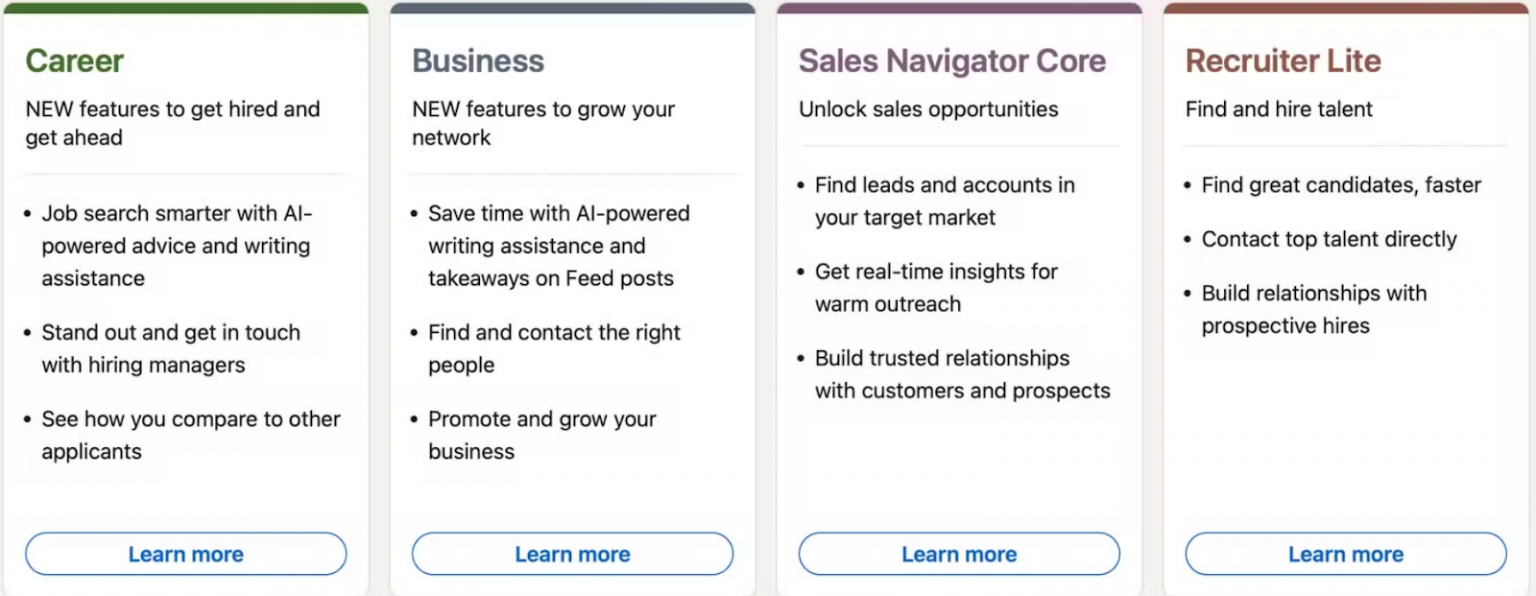Click Learn more for Sales Navigator Core
1536x596 pixels.
(x=958, y=553)
